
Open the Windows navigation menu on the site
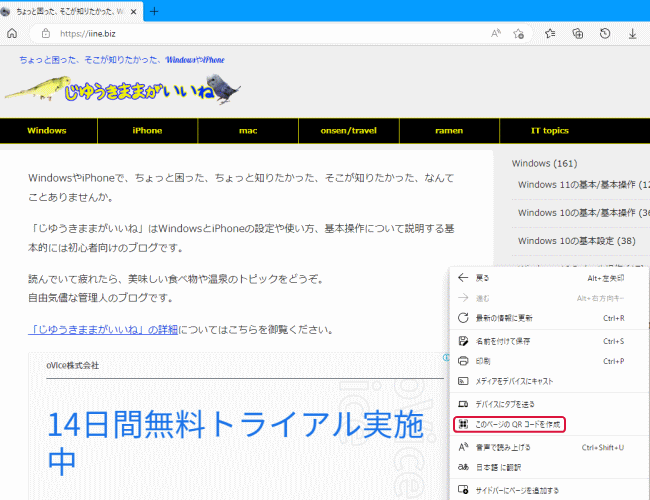47,131
